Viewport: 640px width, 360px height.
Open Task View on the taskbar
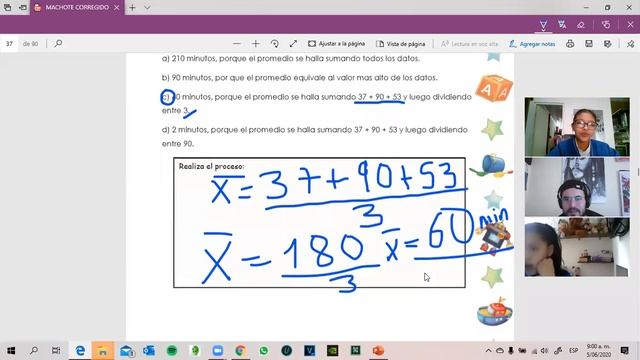56,351
